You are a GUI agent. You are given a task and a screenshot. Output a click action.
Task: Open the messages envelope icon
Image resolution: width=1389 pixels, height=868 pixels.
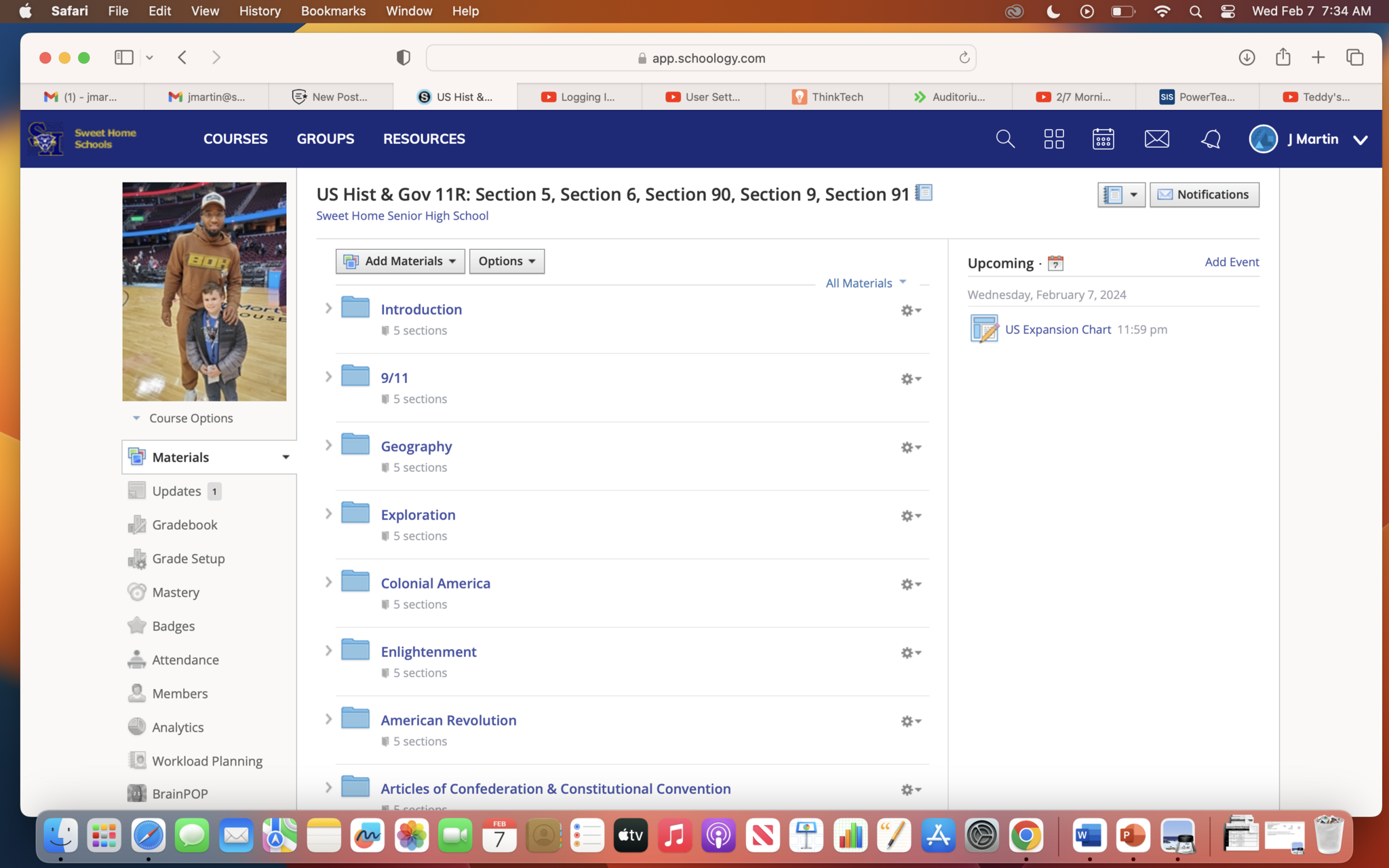tap(1156, 139)
